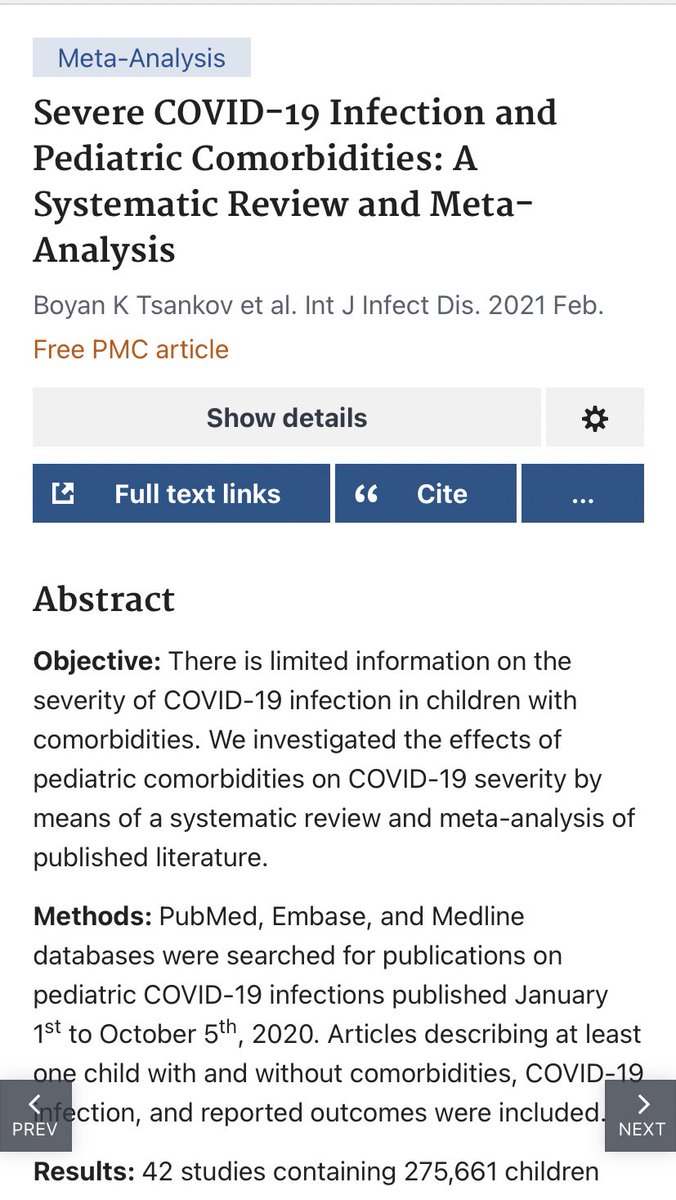
Task: Click the Methods paragraph text
Action: click(338, 1013)
